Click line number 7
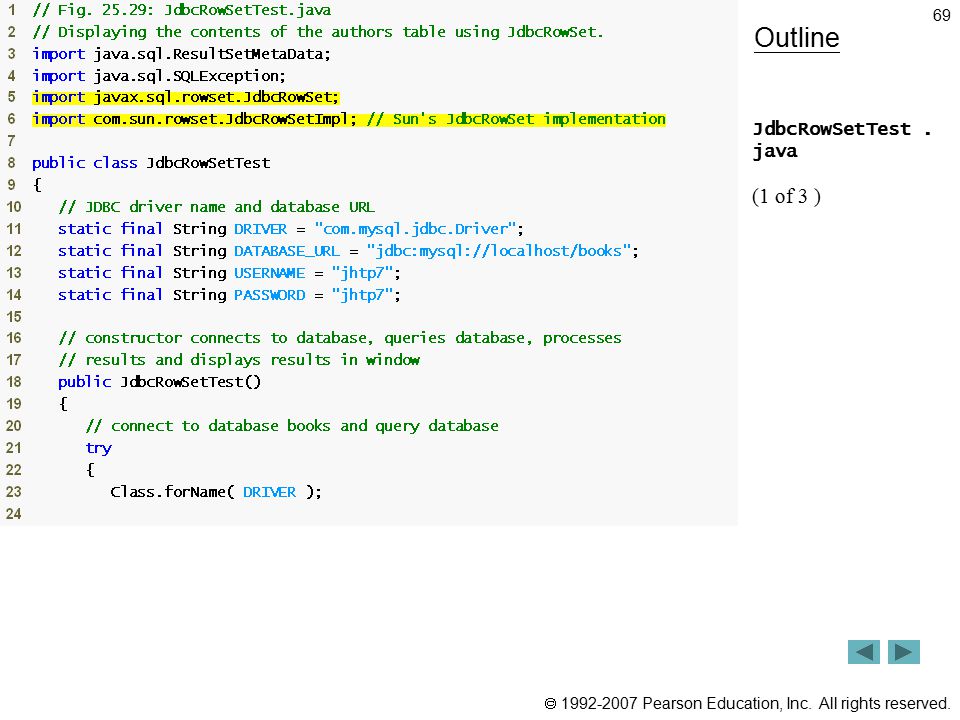Viewport: 960px width, 720px height. point(11,141)
